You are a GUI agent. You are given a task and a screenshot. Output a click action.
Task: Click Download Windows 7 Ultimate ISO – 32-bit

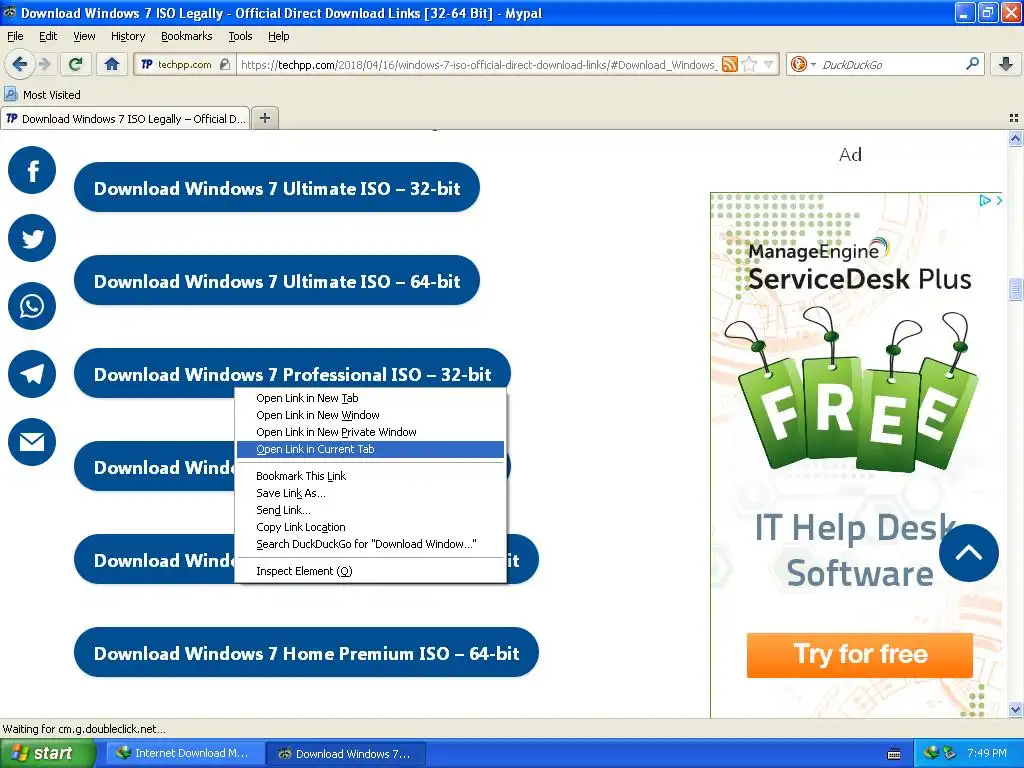tap(277, 187)
